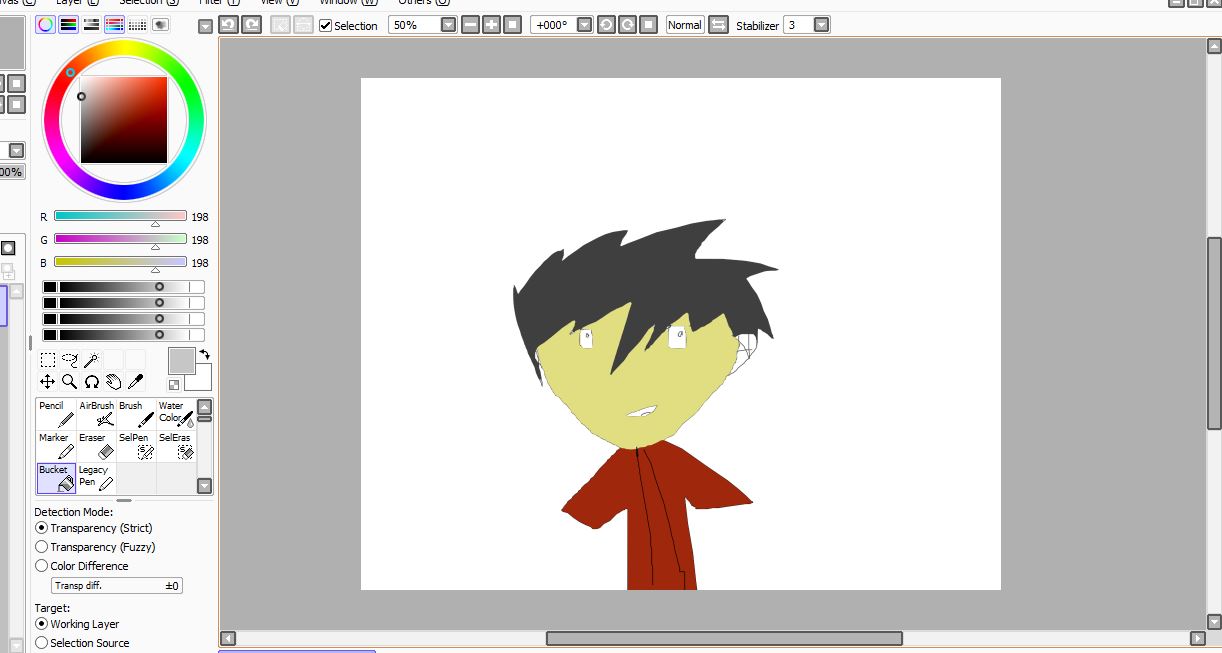Select the Eraser tool
Image resolution: width=1222 pixels, height=653 pixels.
click(x=96, y=446)
